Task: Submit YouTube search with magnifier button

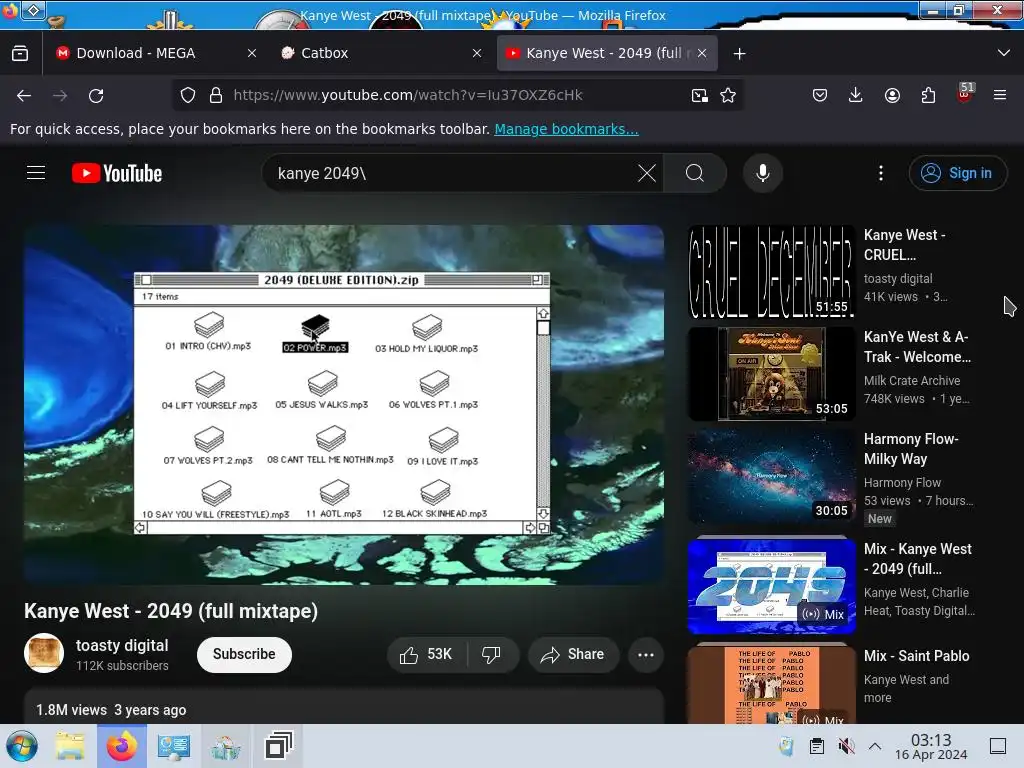Action: pos(695,173)
